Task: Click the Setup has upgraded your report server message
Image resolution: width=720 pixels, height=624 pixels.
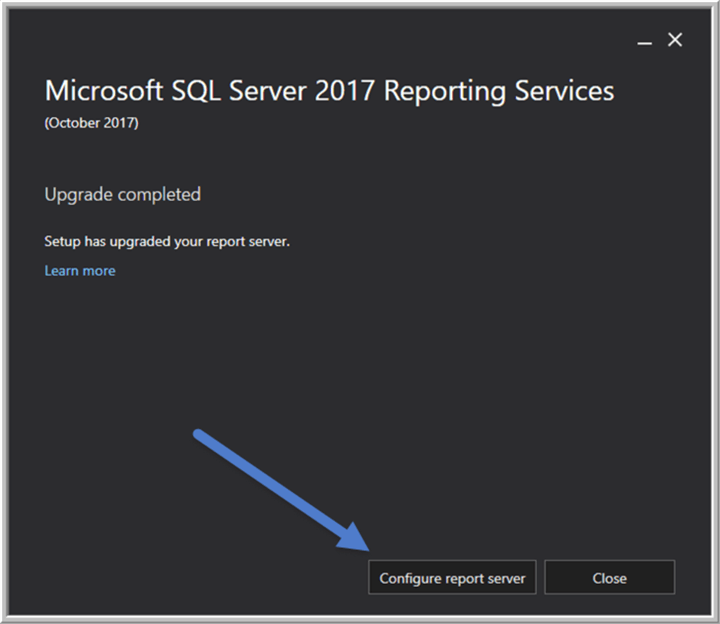Action: tap(167, 242)
